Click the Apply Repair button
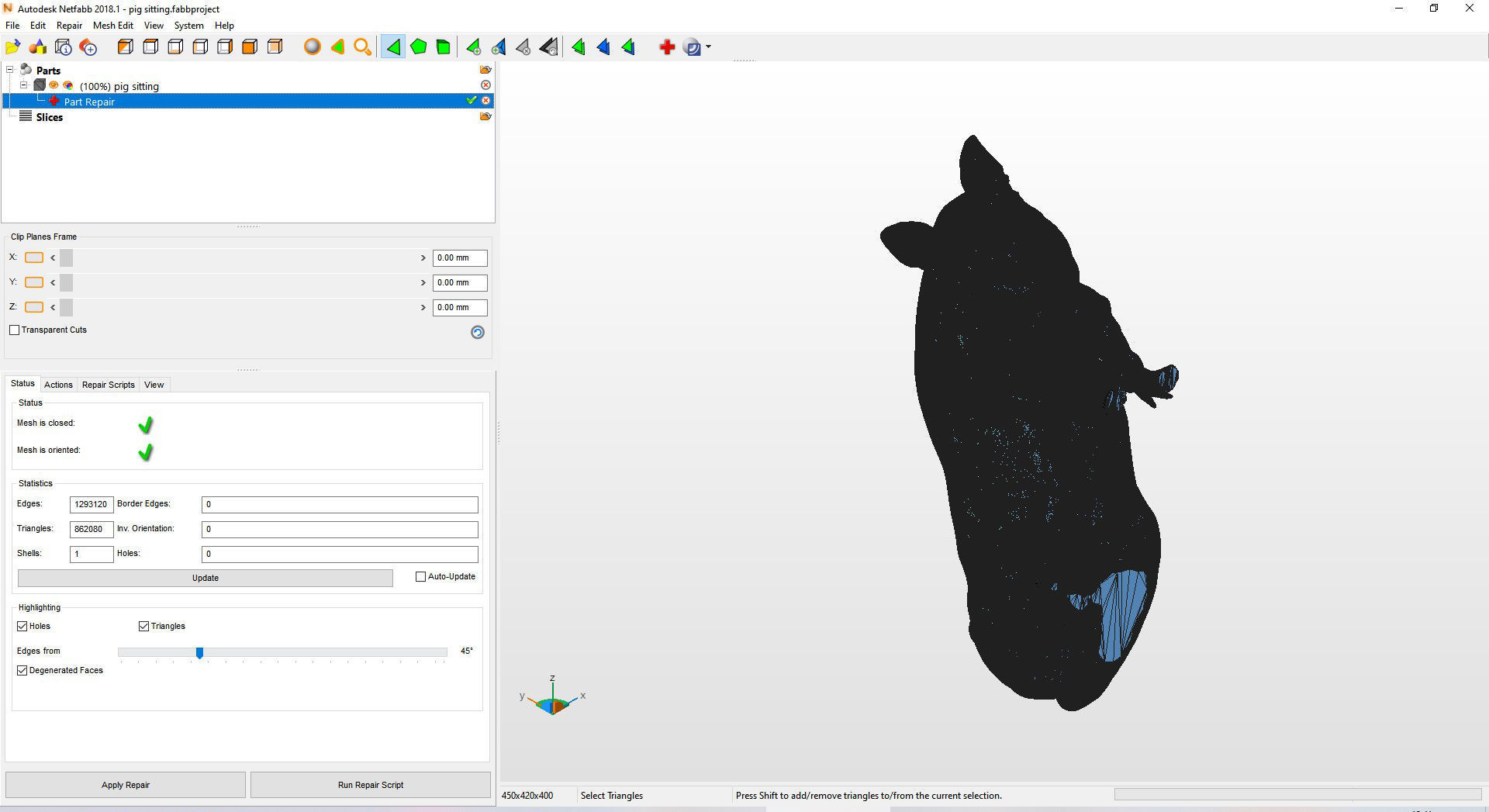 click(126, 785)
